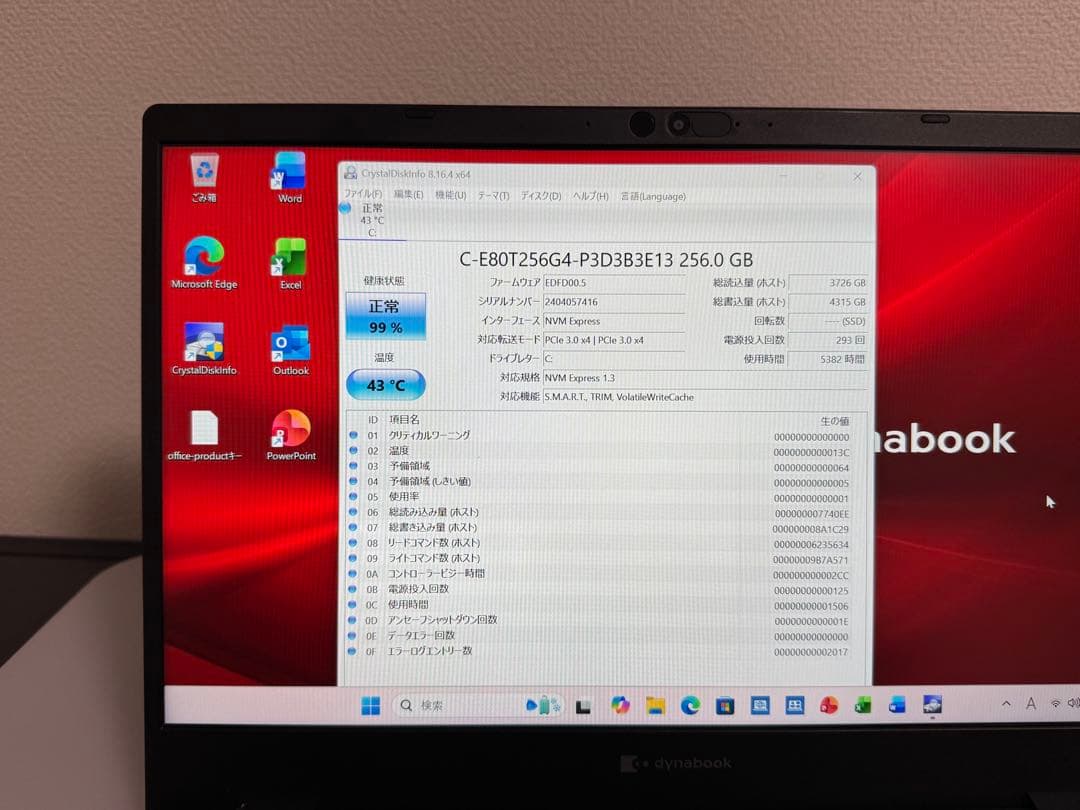The image size is (1080, 810).
Task: Click the Windows search box in taskbar
Action: pyautogui.click(x=430, y=705)
